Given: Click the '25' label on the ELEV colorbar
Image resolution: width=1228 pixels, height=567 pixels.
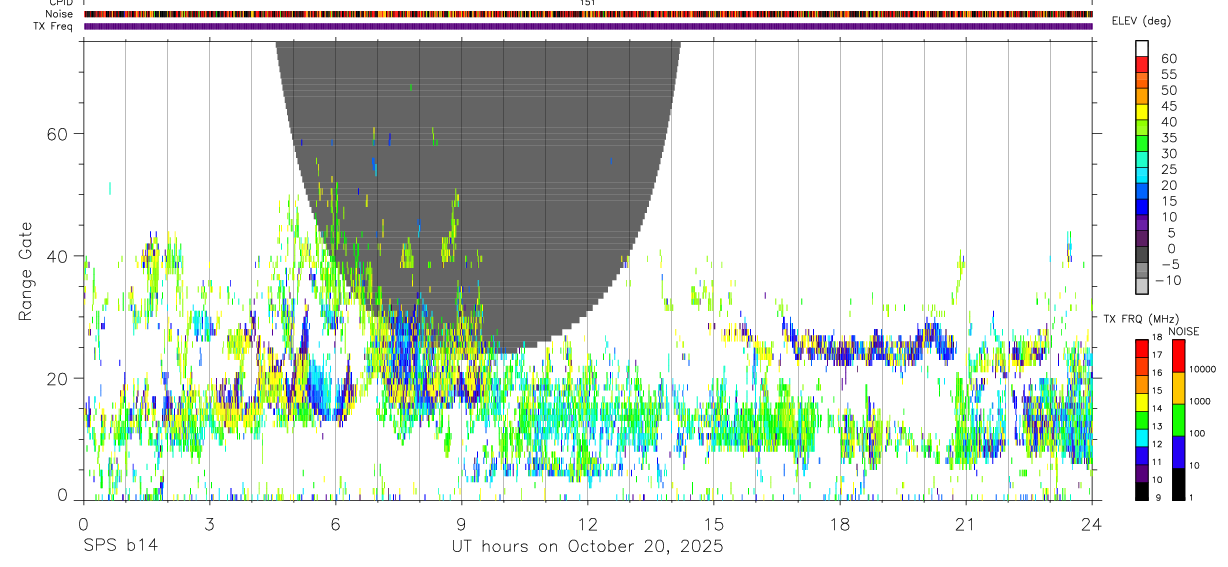Looking at the screenshot, I should point(1168,169).
